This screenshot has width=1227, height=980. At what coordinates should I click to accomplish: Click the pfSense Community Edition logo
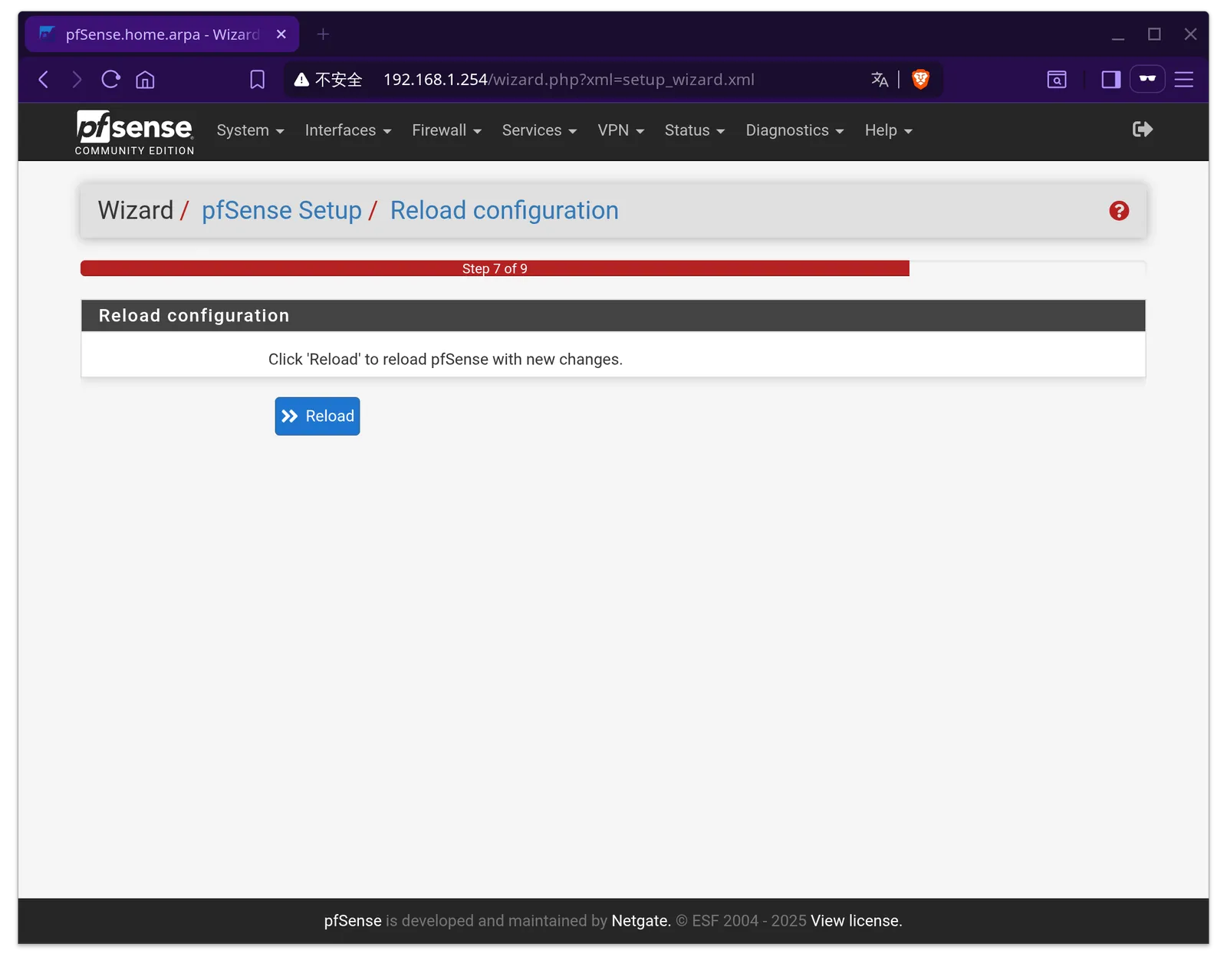click(x=134, y=133)
